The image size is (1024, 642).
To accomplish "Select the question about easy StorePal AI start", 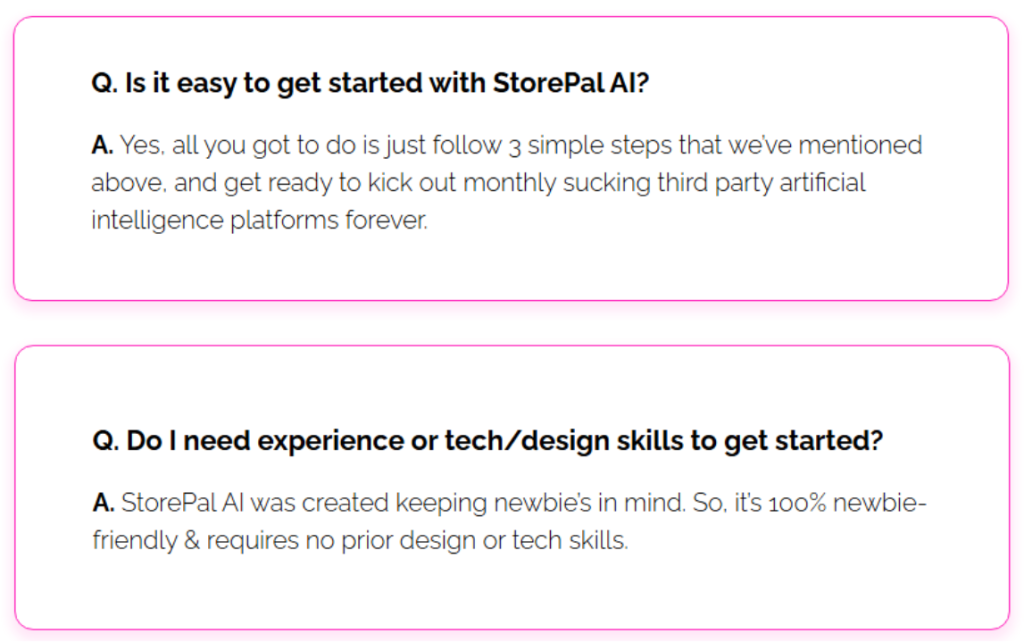I will (x=370, y=84).
